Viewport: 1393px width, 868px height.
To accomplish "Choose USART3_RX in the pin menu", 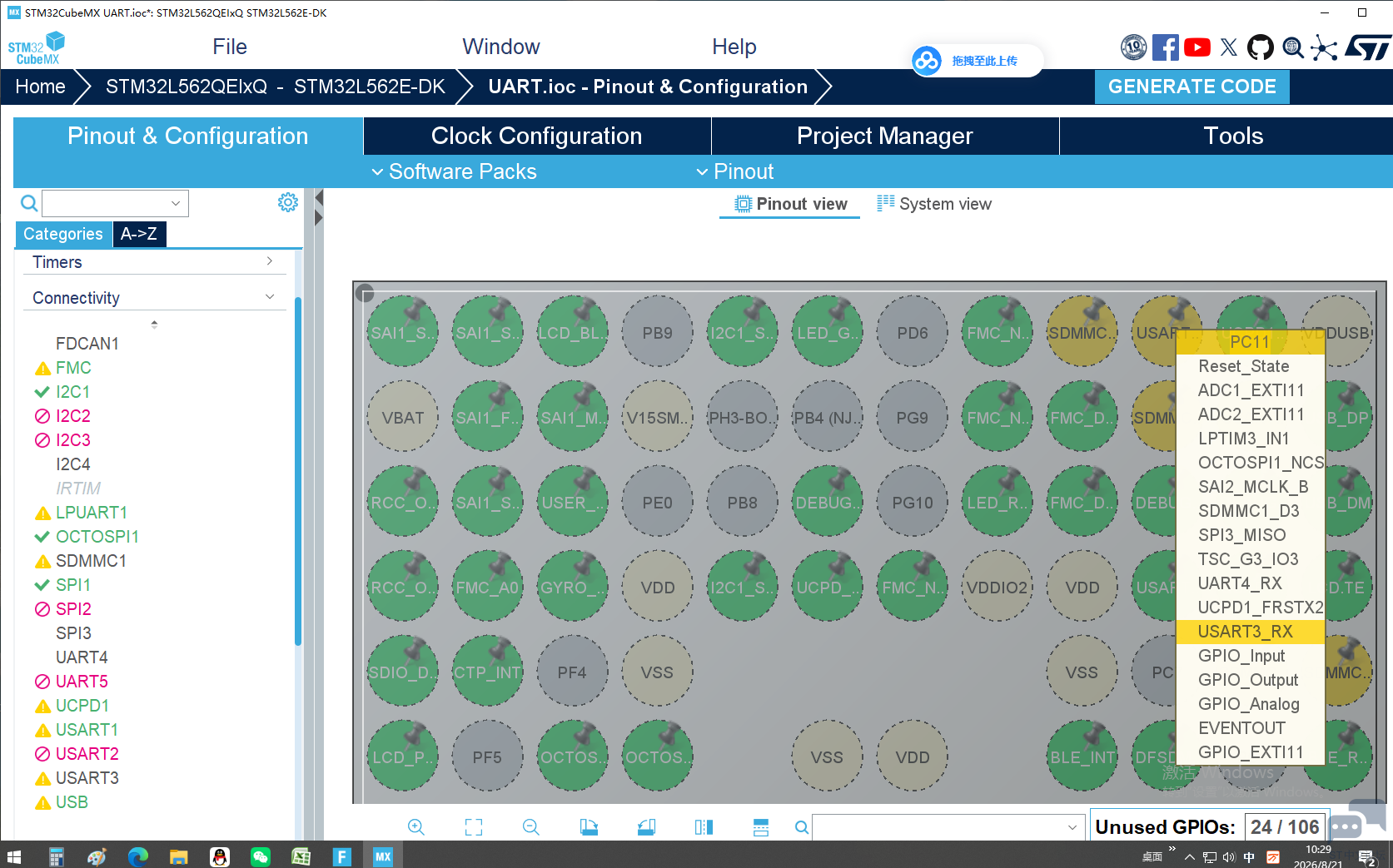I will point(1250,632).
